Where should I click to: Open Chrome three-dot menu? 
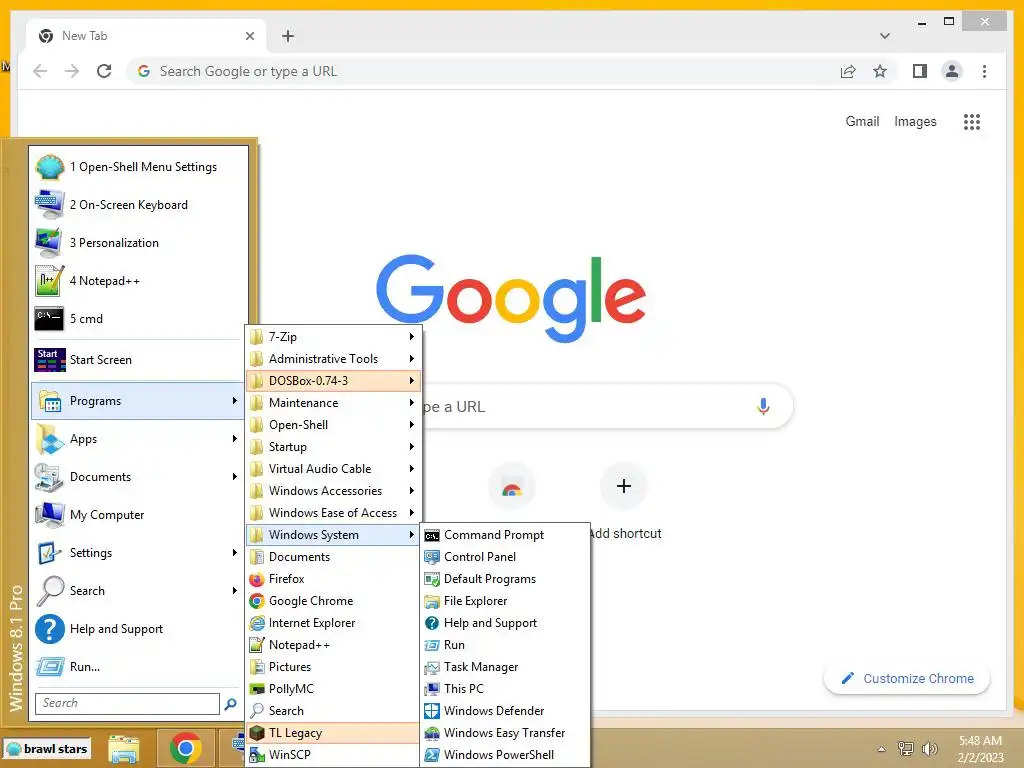pyautogui.click(x=984, y=71)
